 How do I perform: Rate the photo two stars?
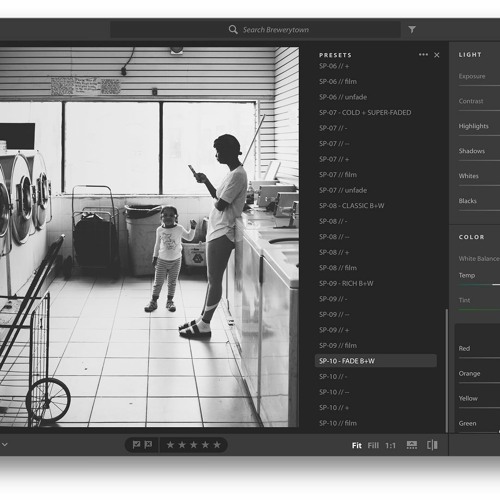(182, 445)
